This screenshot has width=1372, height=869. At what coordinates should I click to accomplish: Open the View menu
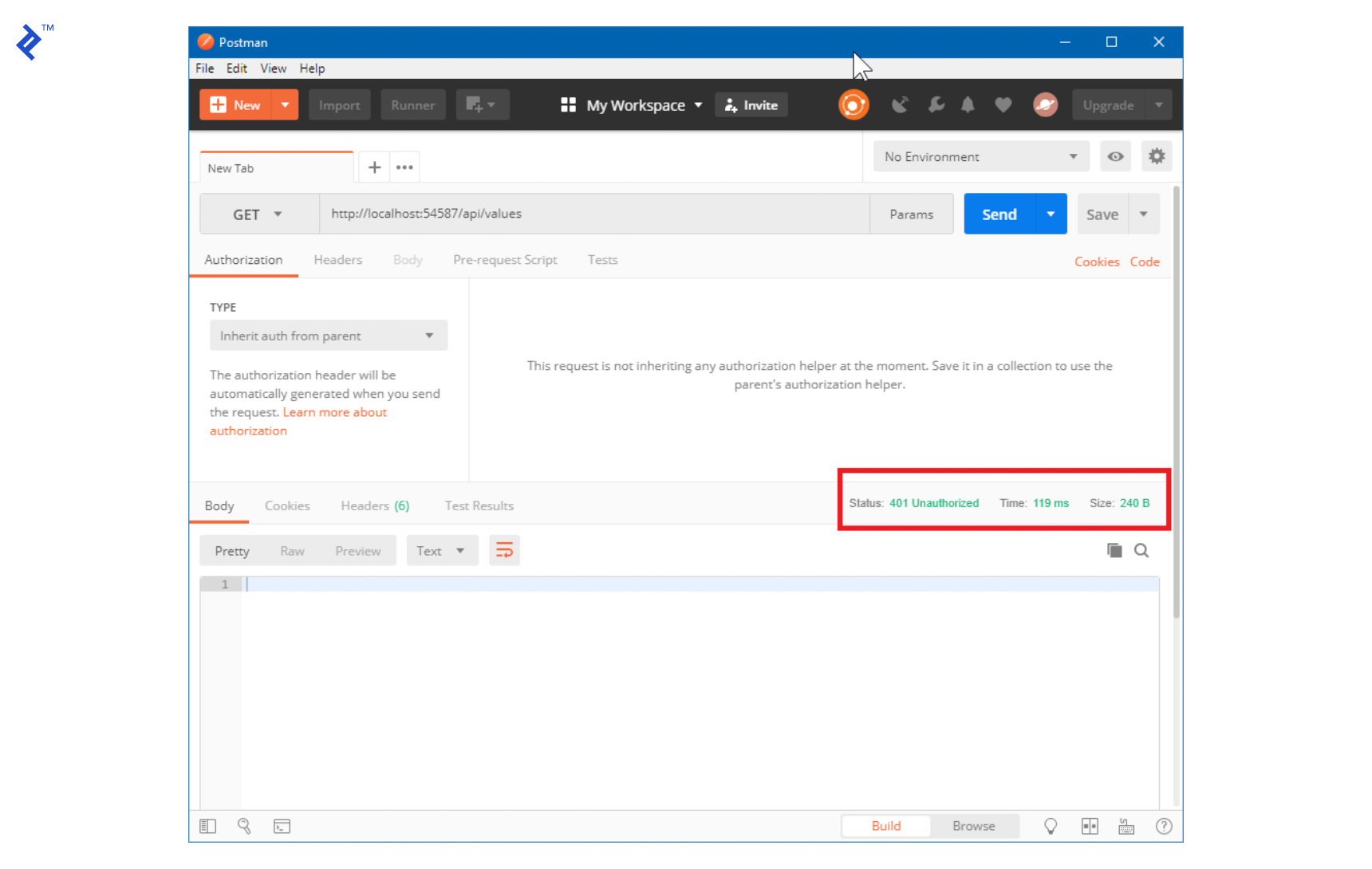click(273, 69)
